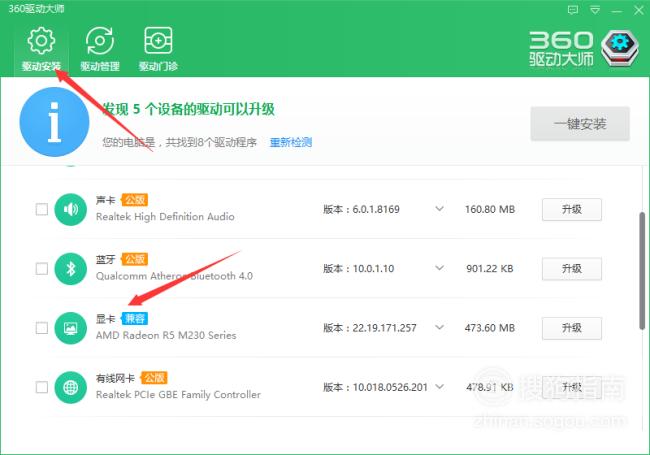Open the title bar dropdown menu icon
The image size is (650, 455).
tap(595, 10)
